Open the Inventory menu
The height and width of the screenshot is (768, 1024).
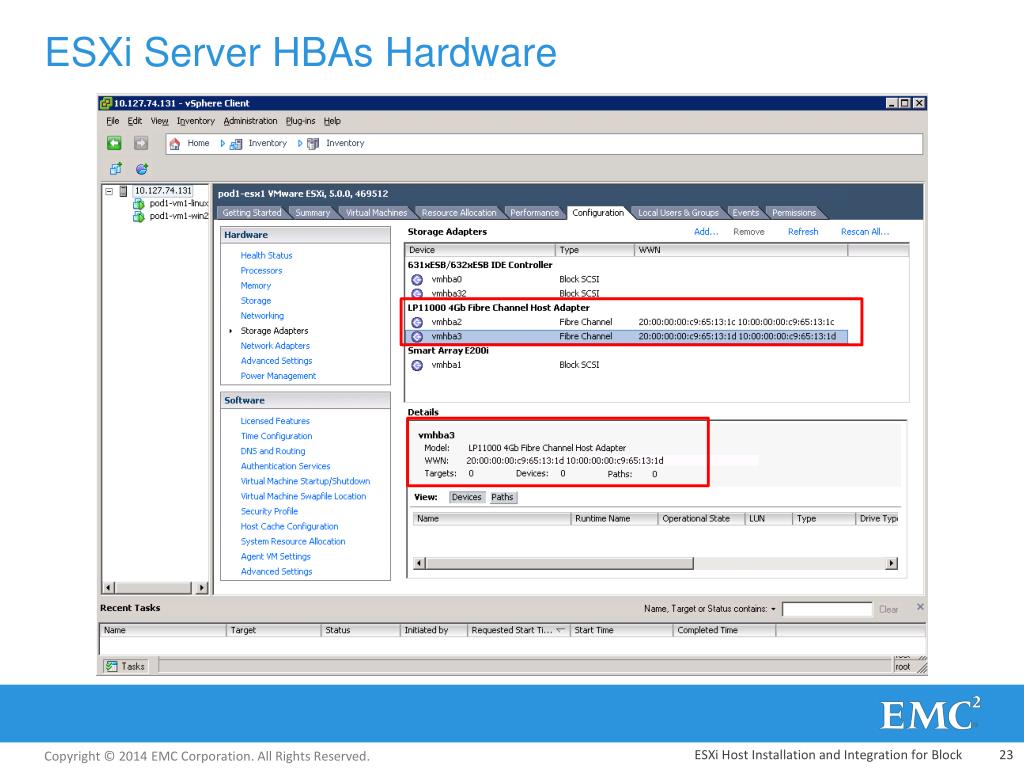tap(195, 121)
